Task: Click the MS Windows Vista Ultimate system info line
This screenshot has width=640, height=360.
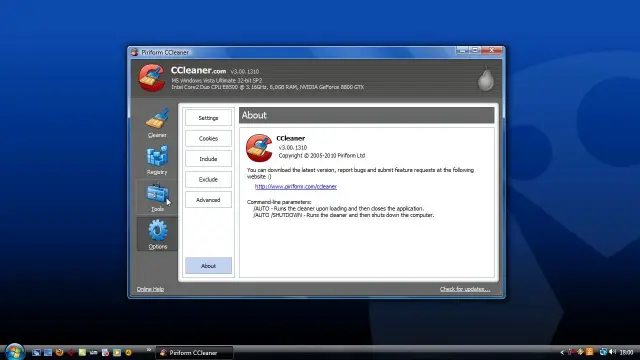Action: pyautogui.click(x=217, y=81)
